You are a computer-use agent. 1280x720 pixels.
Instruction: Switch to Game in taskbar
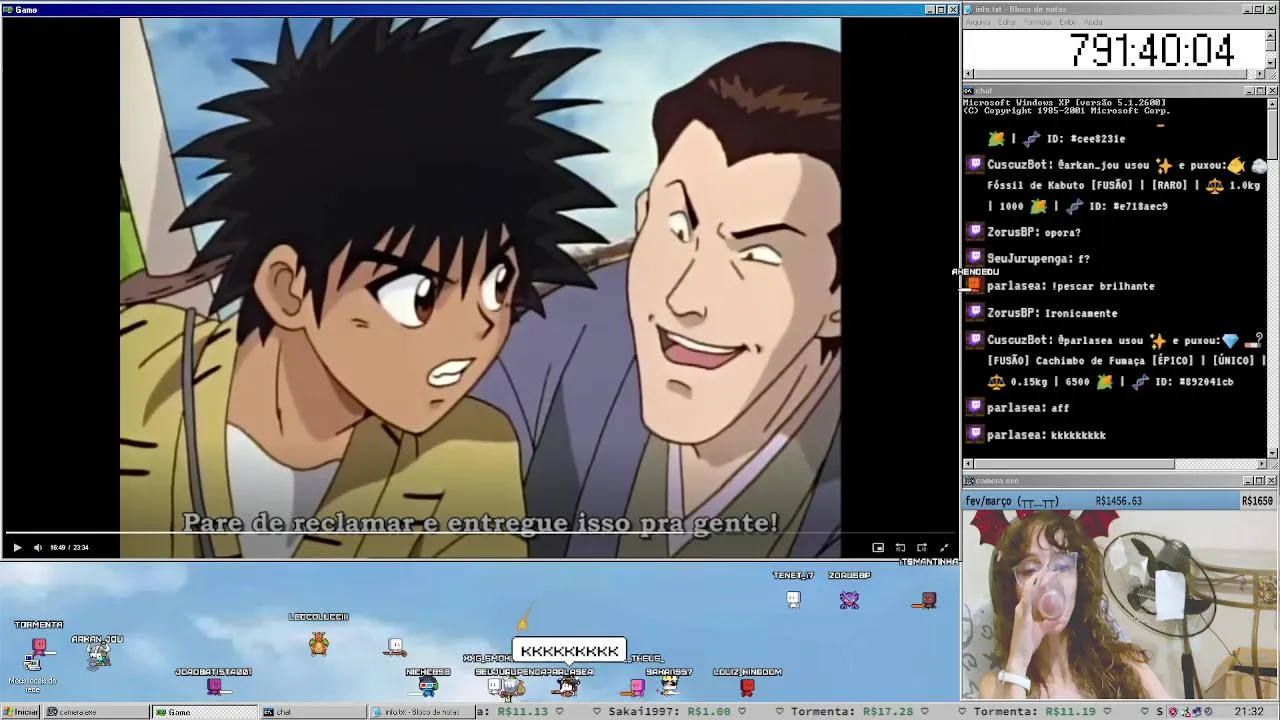point(205,712)
